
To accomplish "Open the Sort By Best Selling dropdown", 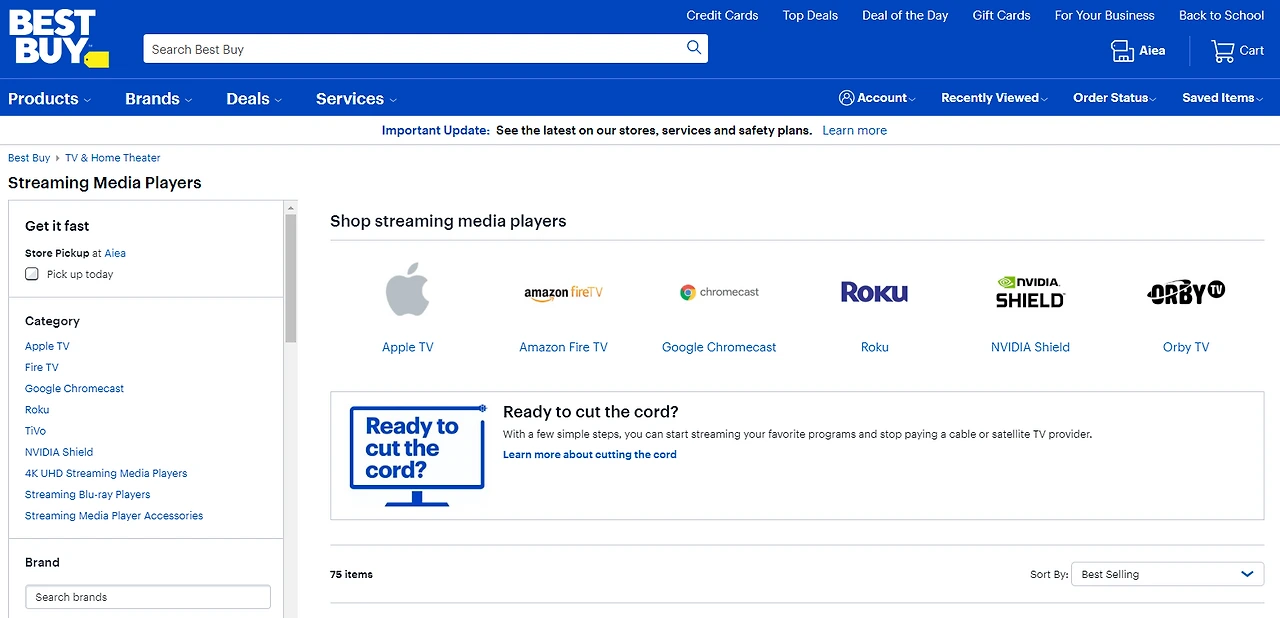I will pos(1167,574).
